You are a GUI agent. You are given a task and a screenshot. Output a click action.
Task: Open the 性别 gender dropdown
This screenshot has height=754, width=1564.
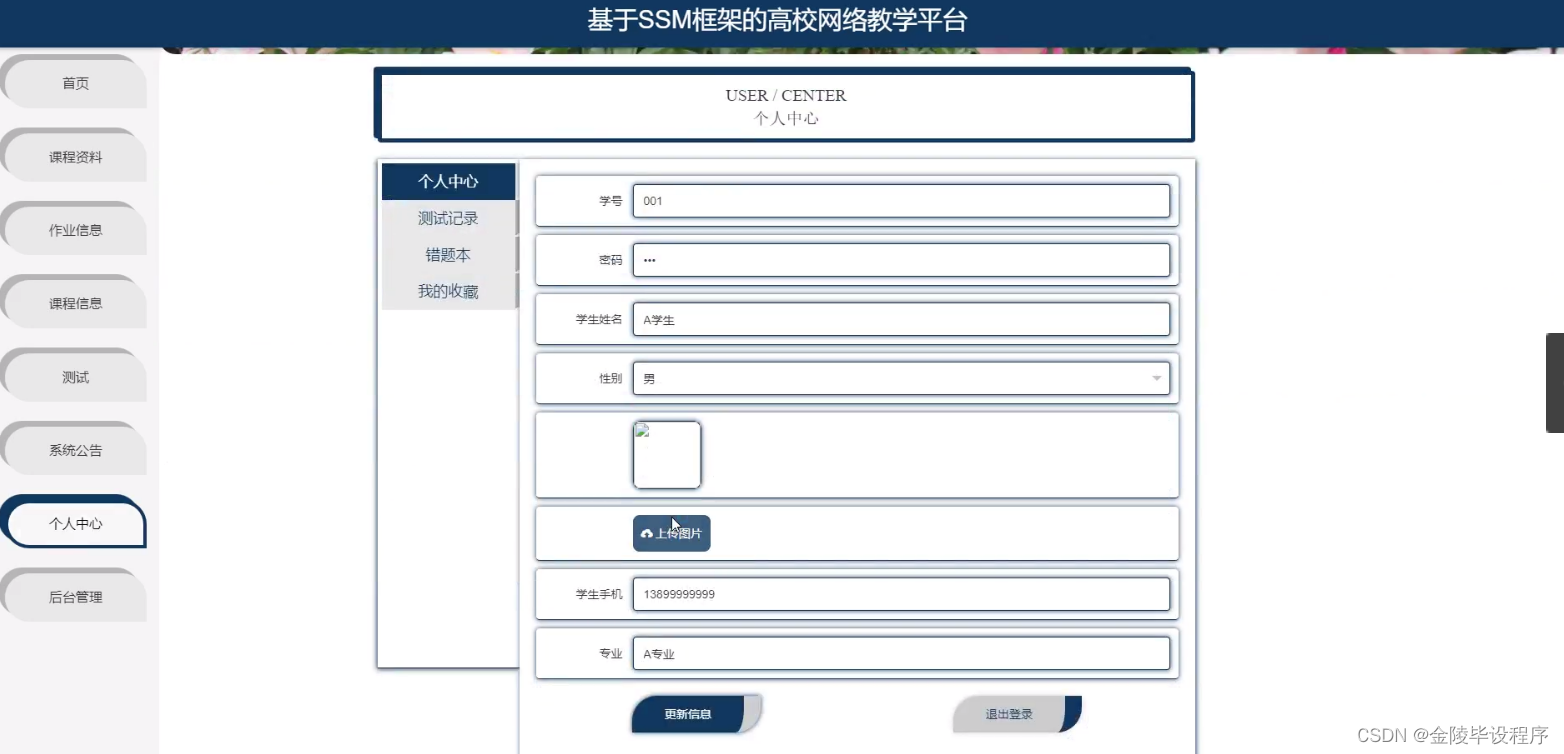click(1155, 378)
